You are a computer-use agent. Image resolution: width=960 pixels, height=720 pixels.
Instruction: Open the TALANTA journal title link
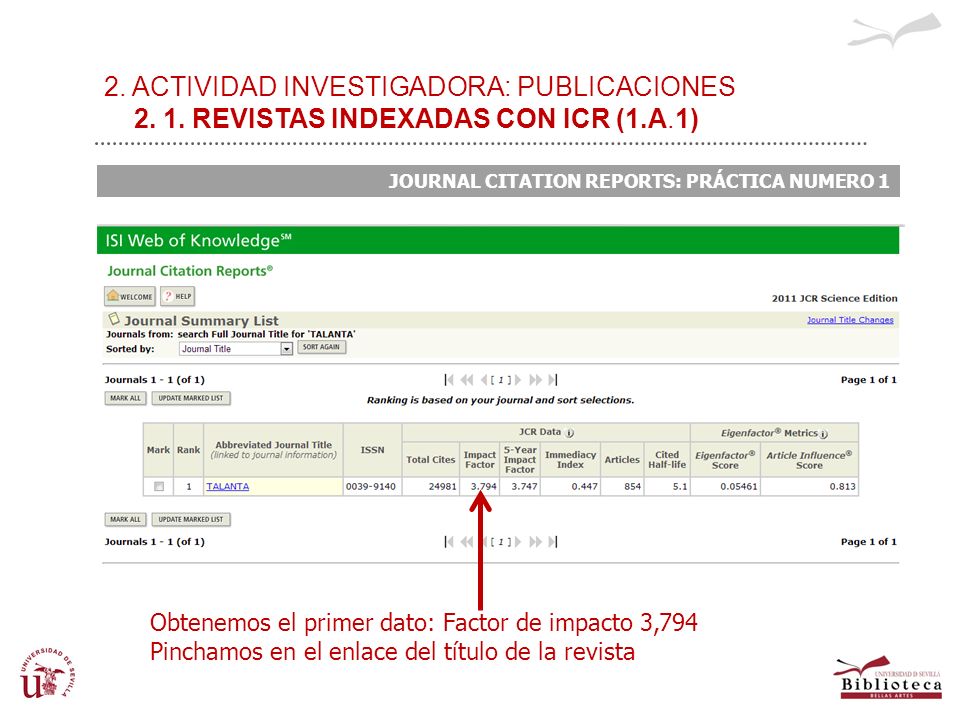228,487
